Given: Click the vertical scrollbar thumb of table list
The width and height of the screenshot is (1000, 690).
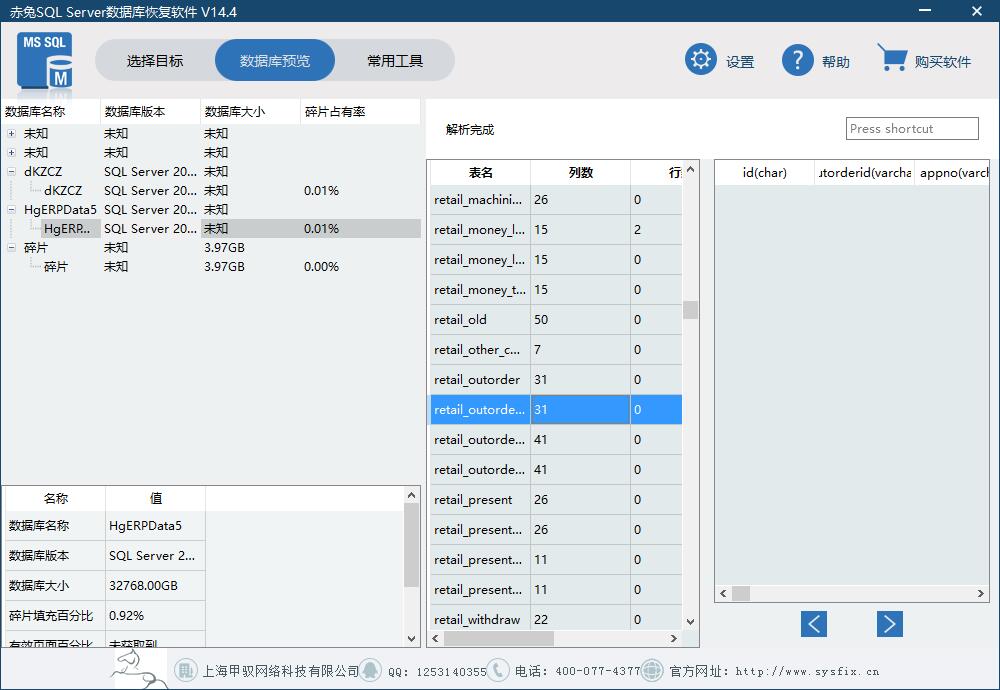Looking at the screenshot, I should pos(690,310).
